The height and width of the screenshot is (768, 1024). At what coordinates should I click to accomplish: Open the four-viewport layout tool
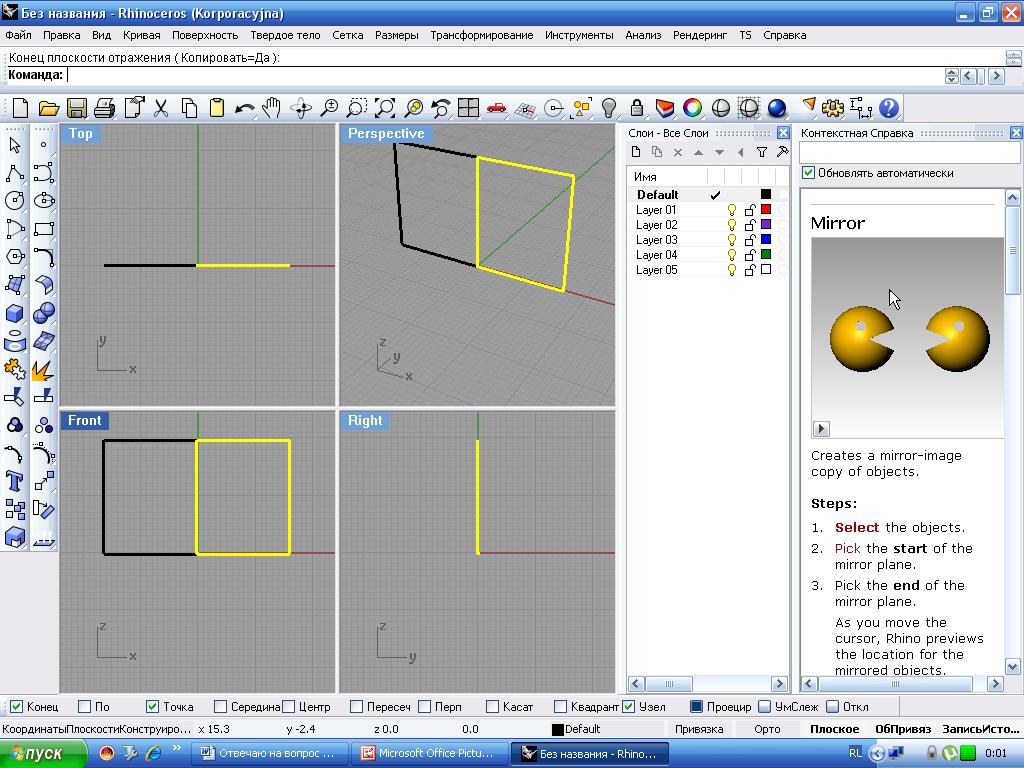click(468, 108)
